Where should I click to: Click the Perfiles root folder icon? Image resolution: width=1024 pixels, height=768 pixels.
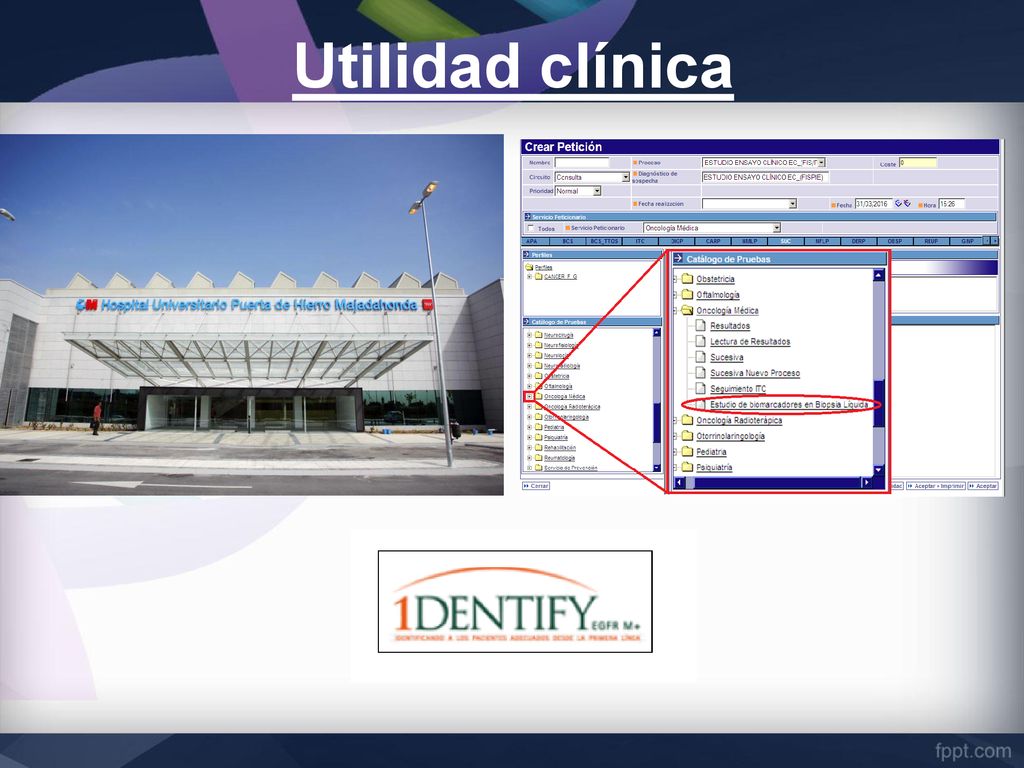530,267
